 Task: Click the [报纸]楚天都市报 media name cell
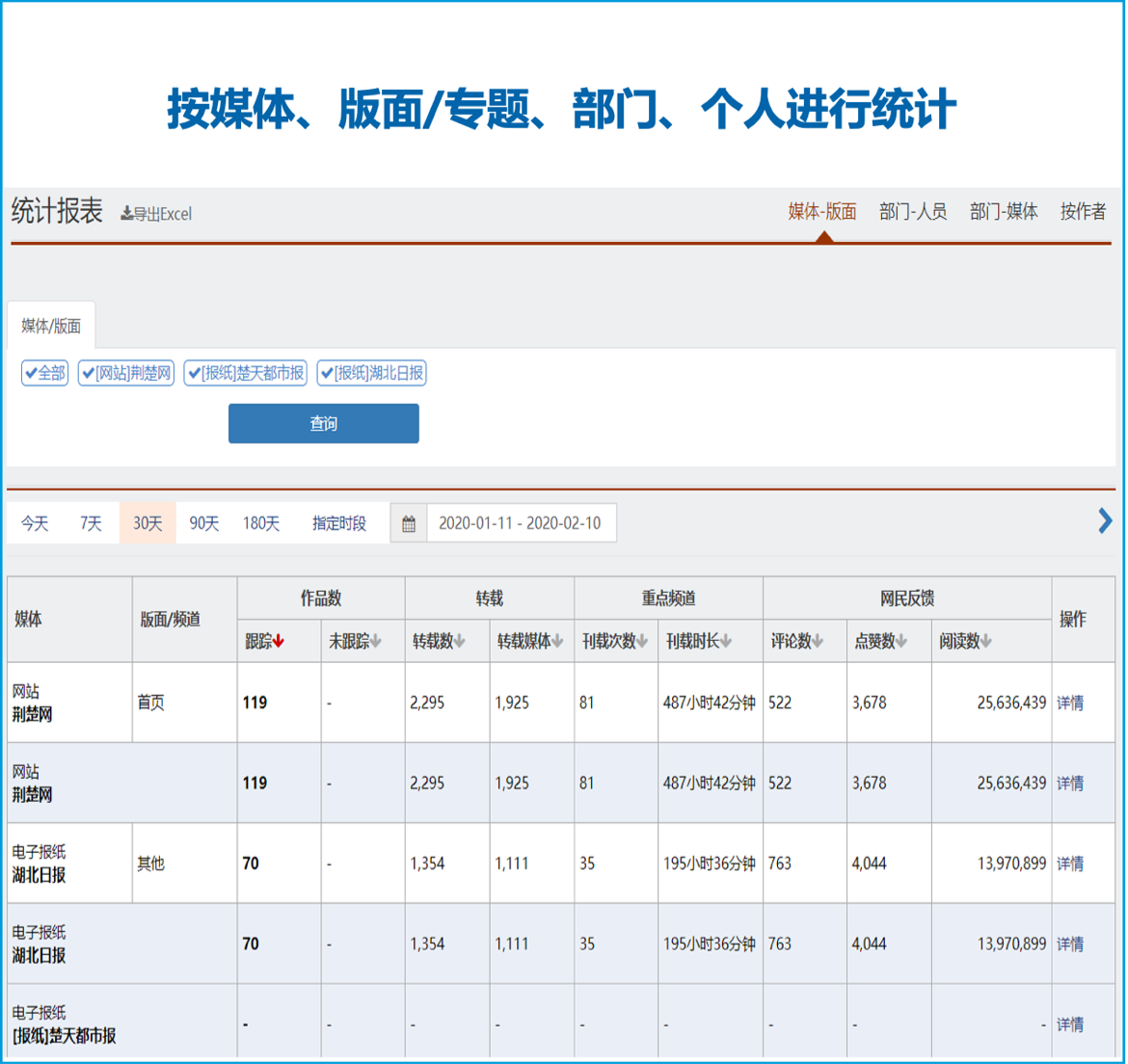point(64,1036)
